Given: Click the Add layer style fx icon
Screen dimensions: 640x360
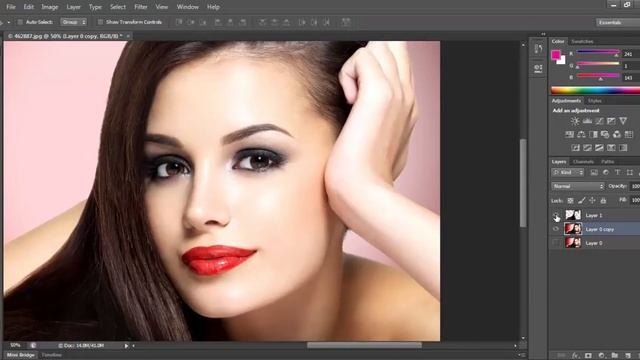Looking at the screenshot, I should (576, 356).
